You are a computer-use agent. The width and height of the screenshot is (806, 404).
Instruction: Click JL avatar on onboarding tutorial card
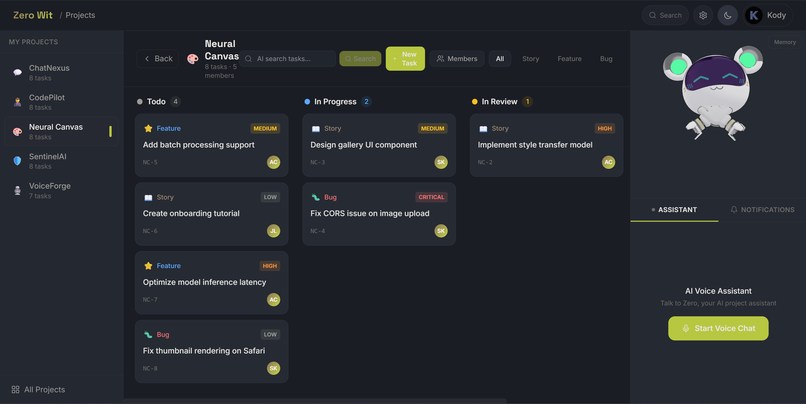pyautogui.click(x=273, y=231)
